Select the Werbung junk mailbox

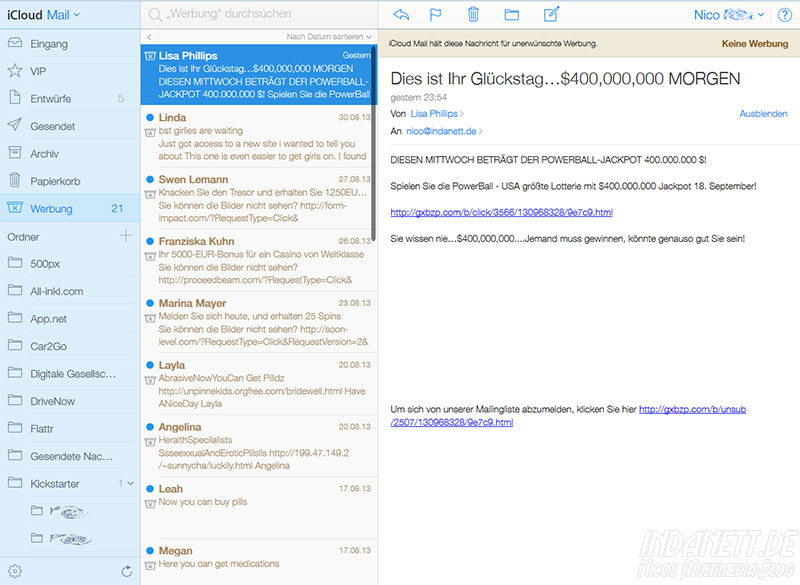(x=70, y=208)
